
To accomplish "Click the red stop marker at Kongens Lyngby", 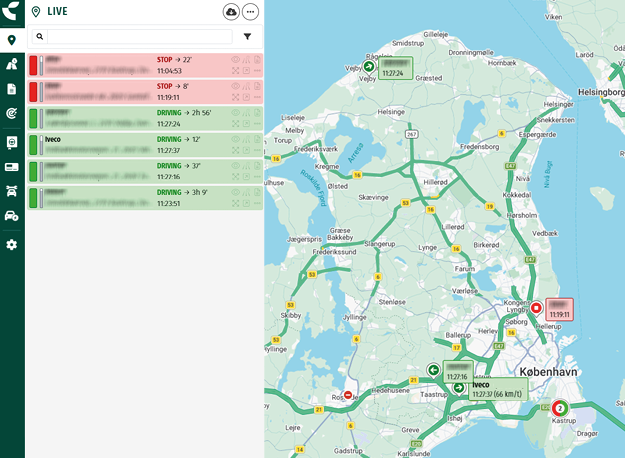I will pyautogui.click(x=537, y=309).
